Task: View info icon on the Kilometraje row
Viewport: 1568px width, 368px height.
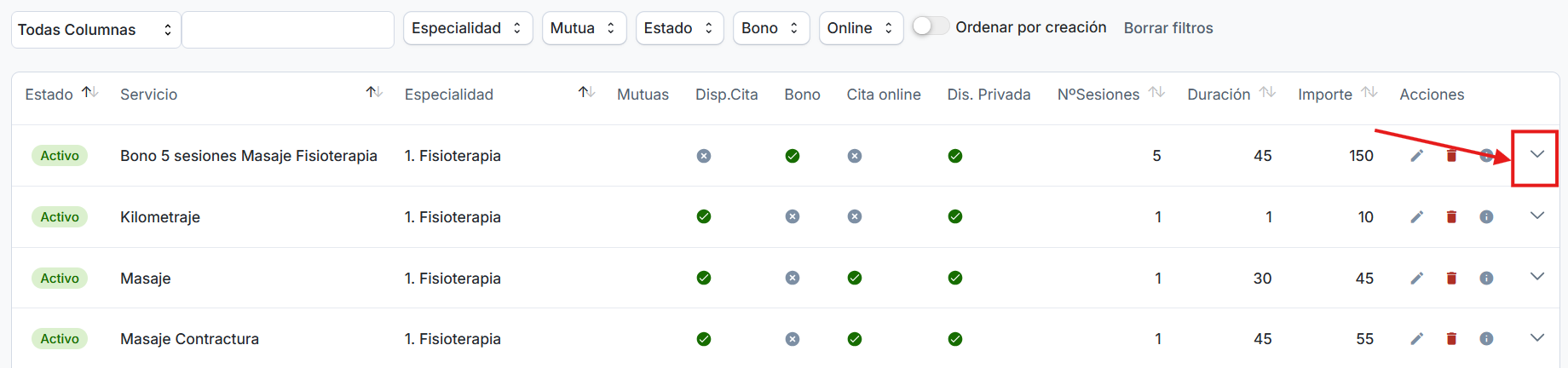Action: click(x=1486, y=217)
